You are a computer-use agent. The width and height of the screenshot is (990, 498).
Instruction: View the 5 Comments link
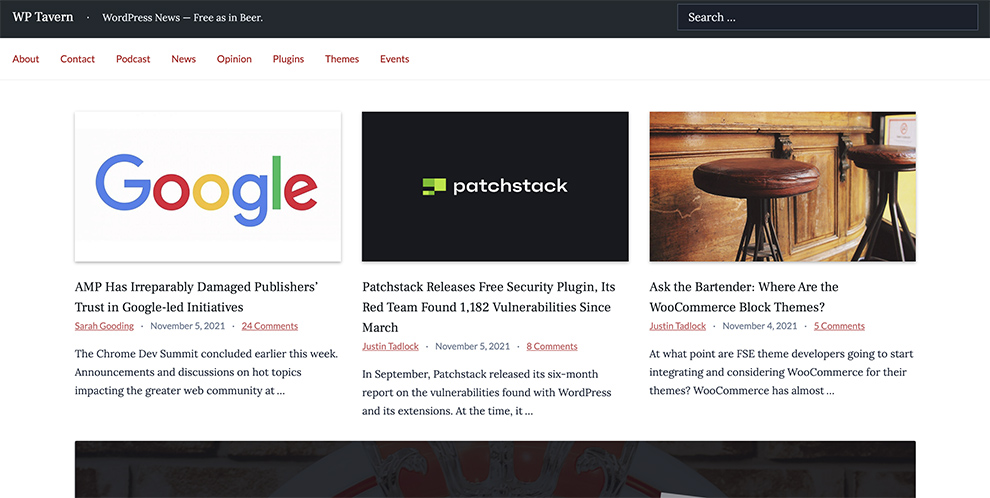(x=839, y=326)
